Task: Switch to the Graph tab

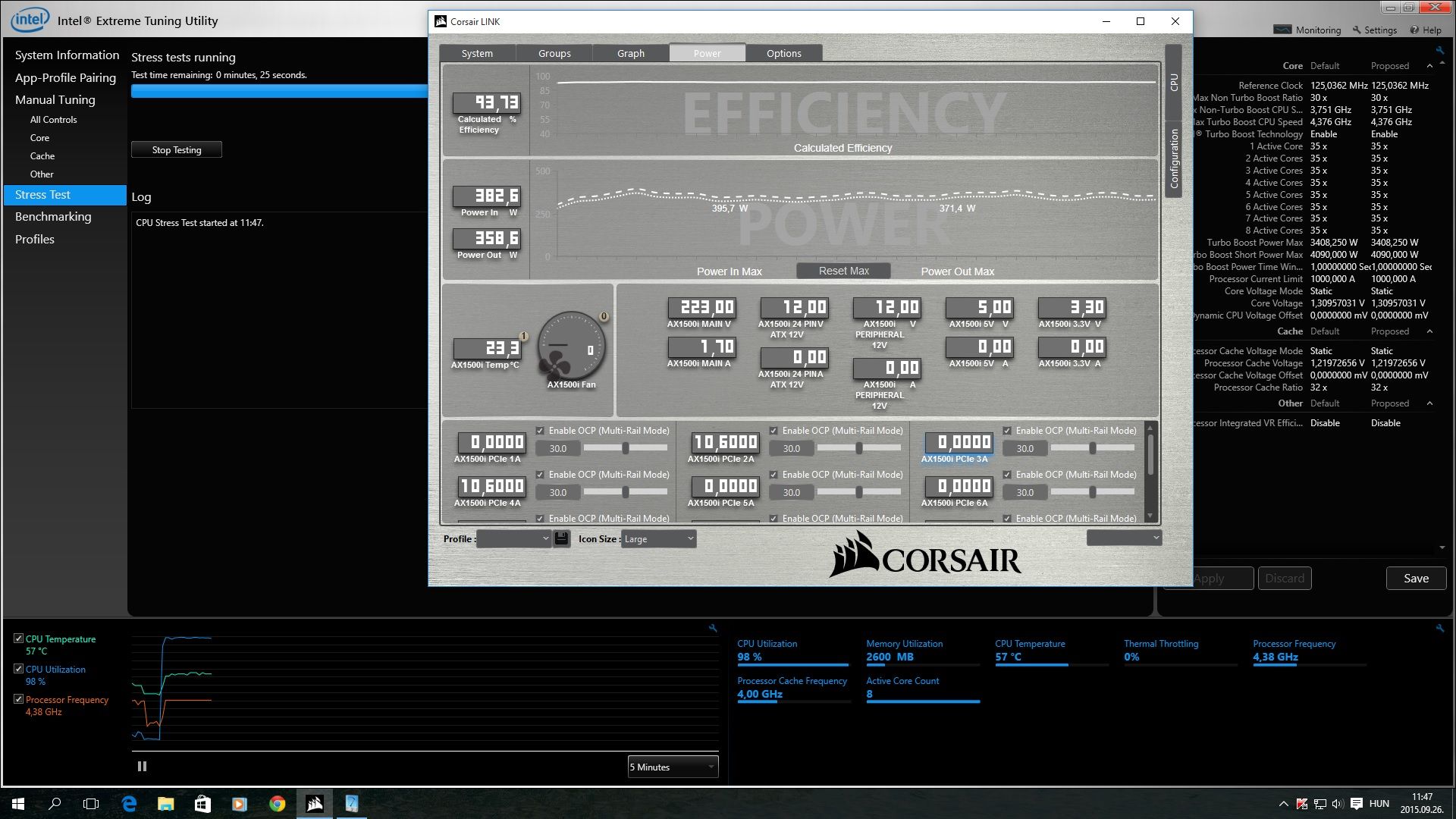Action: point(631,53)
